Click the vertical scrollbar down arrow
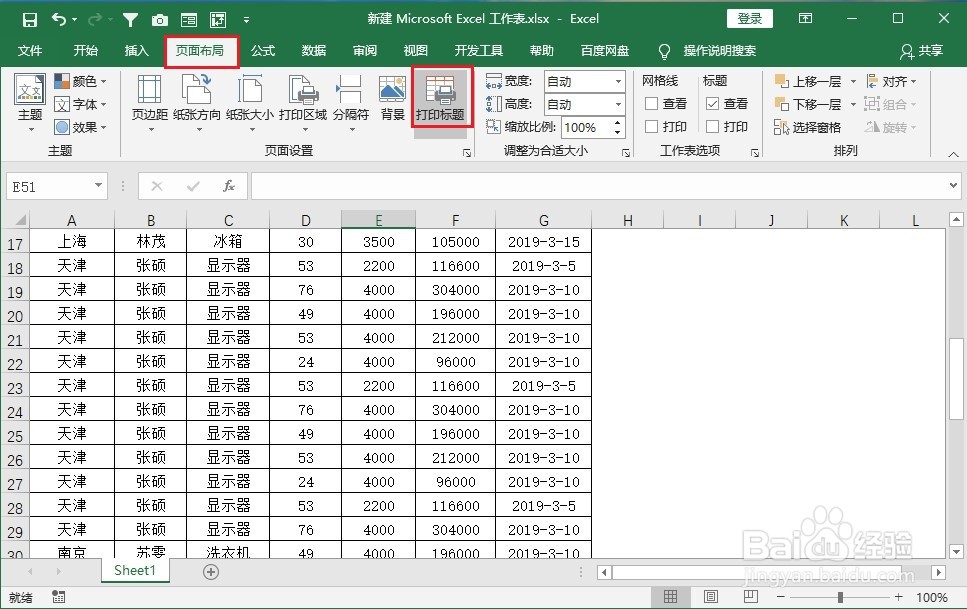 pos(956,552)
